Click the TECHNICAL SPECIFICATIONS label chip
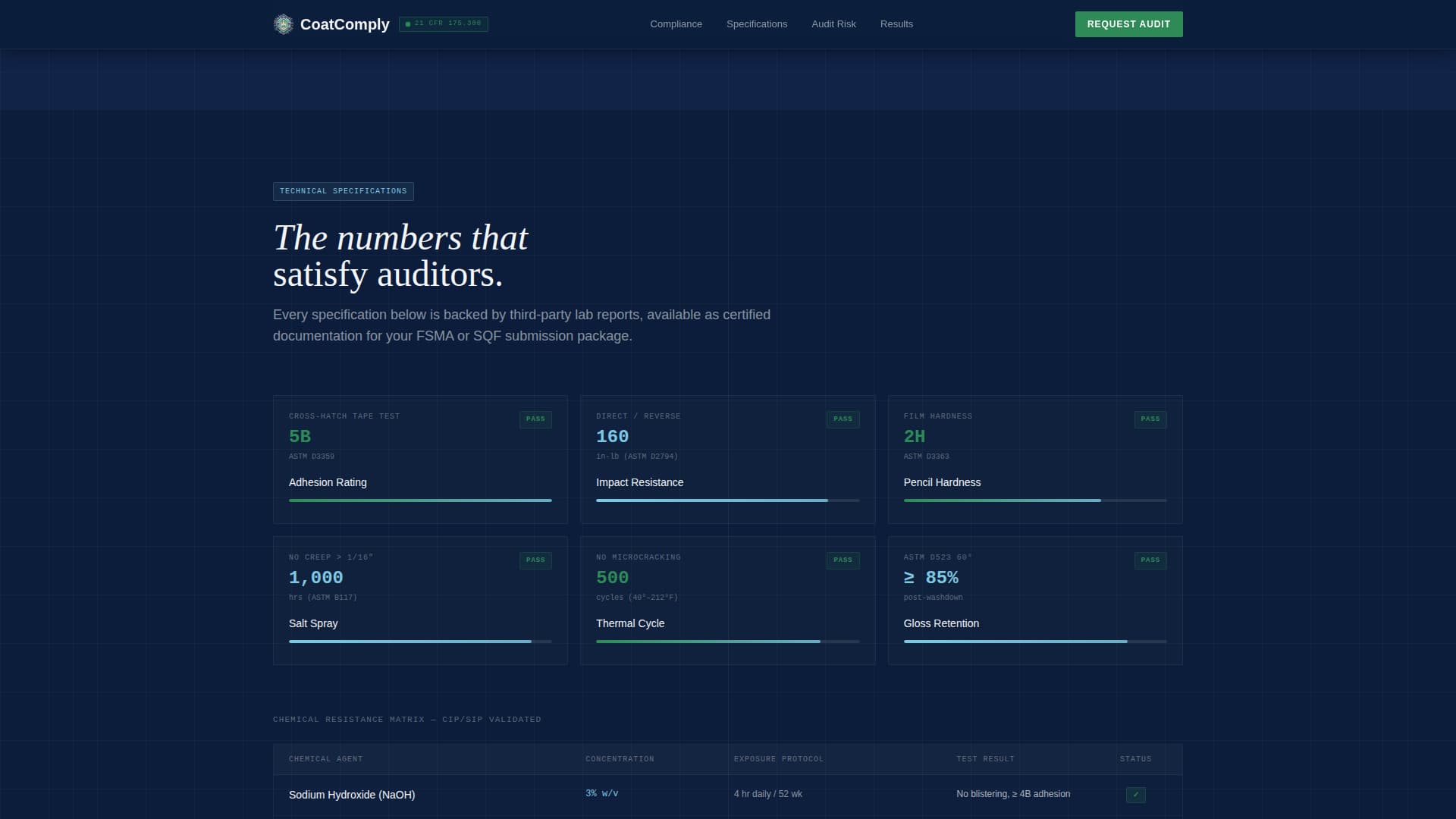Viewport: 1456px width, 819px height. pyautogui.click(x=343, y=191)
